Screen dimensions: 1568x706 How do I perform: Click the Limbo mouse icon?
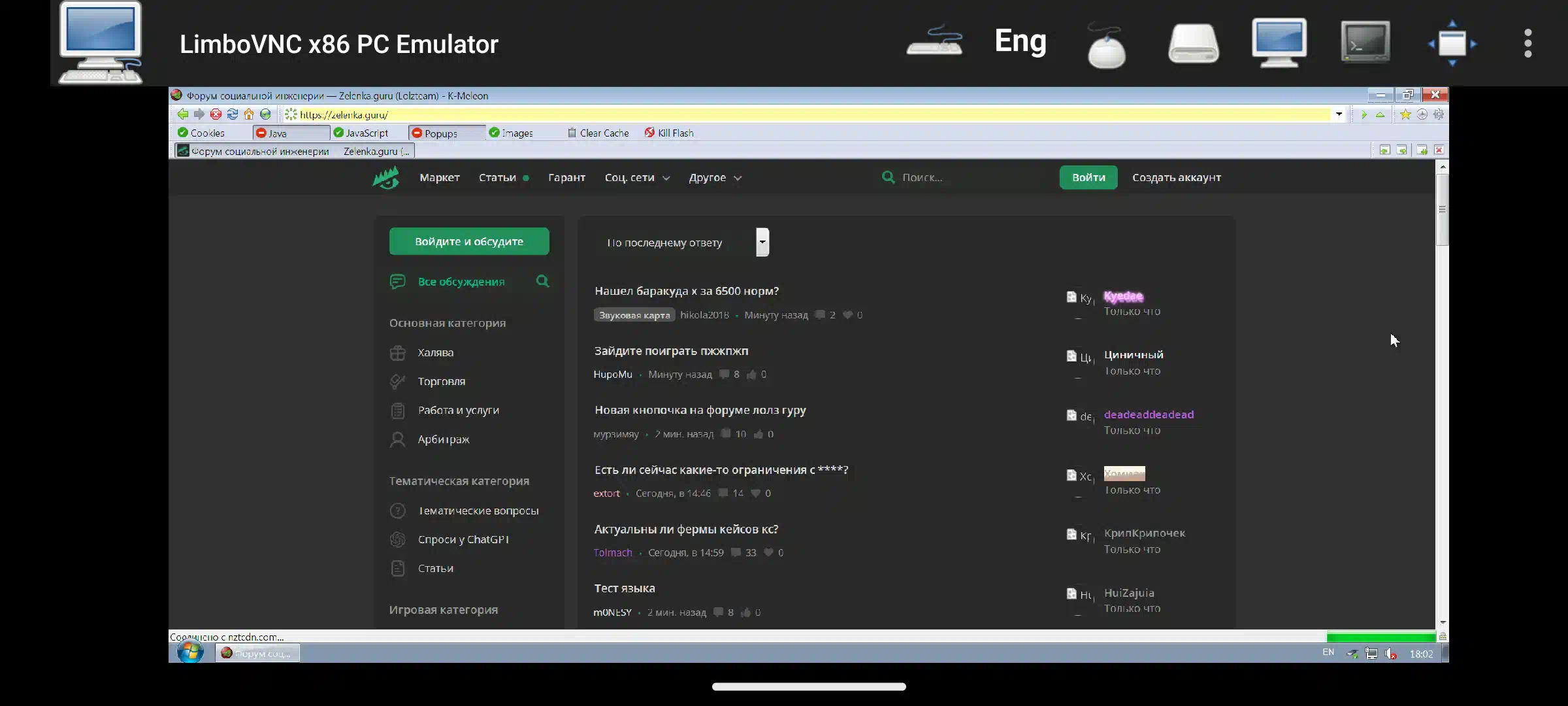click(x=1106, y=44)
